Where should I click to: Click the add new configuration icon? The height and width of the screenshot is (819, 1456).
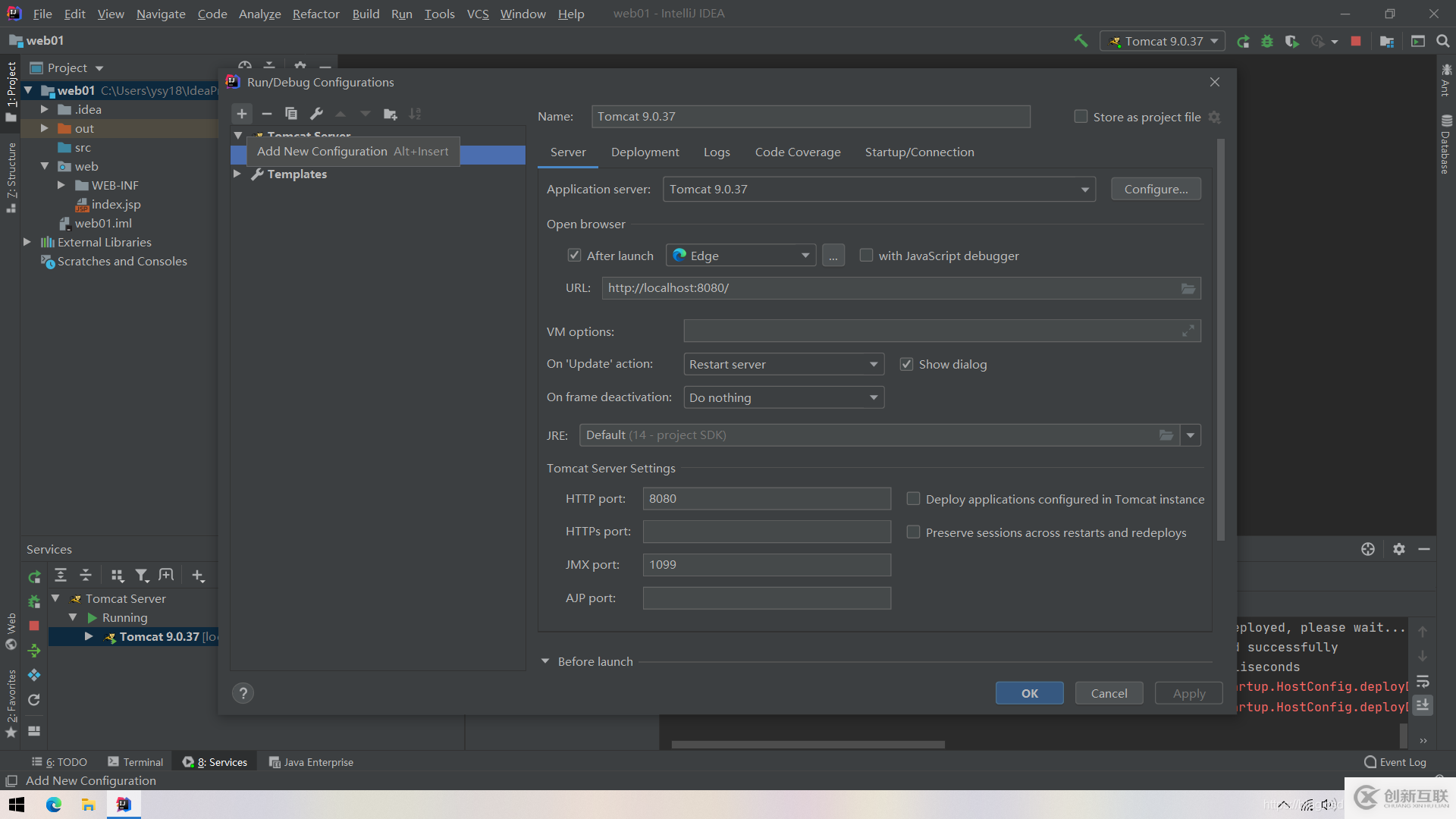[241, 113]
